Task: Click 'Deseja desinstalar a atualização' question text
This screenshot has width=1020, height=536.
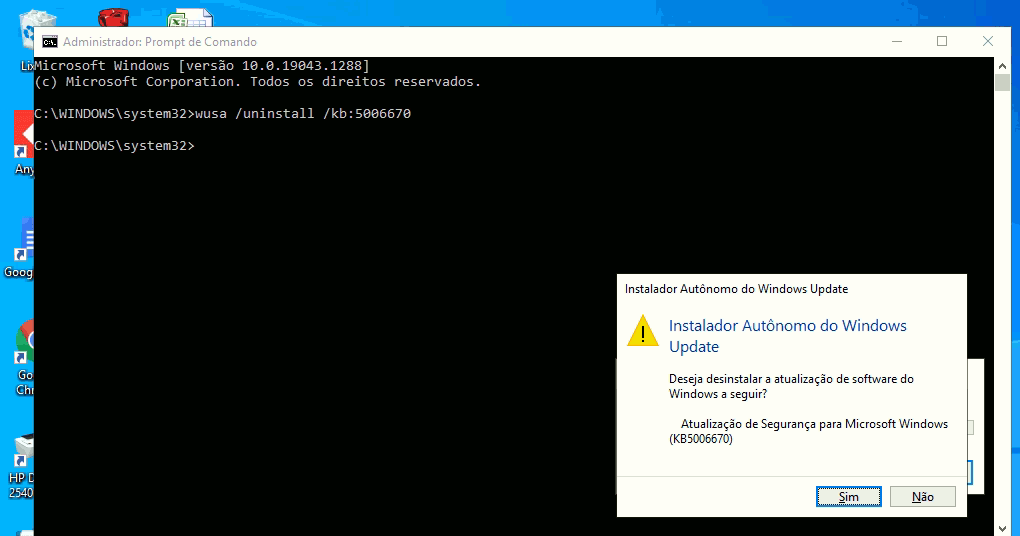Action: (791, 386)
